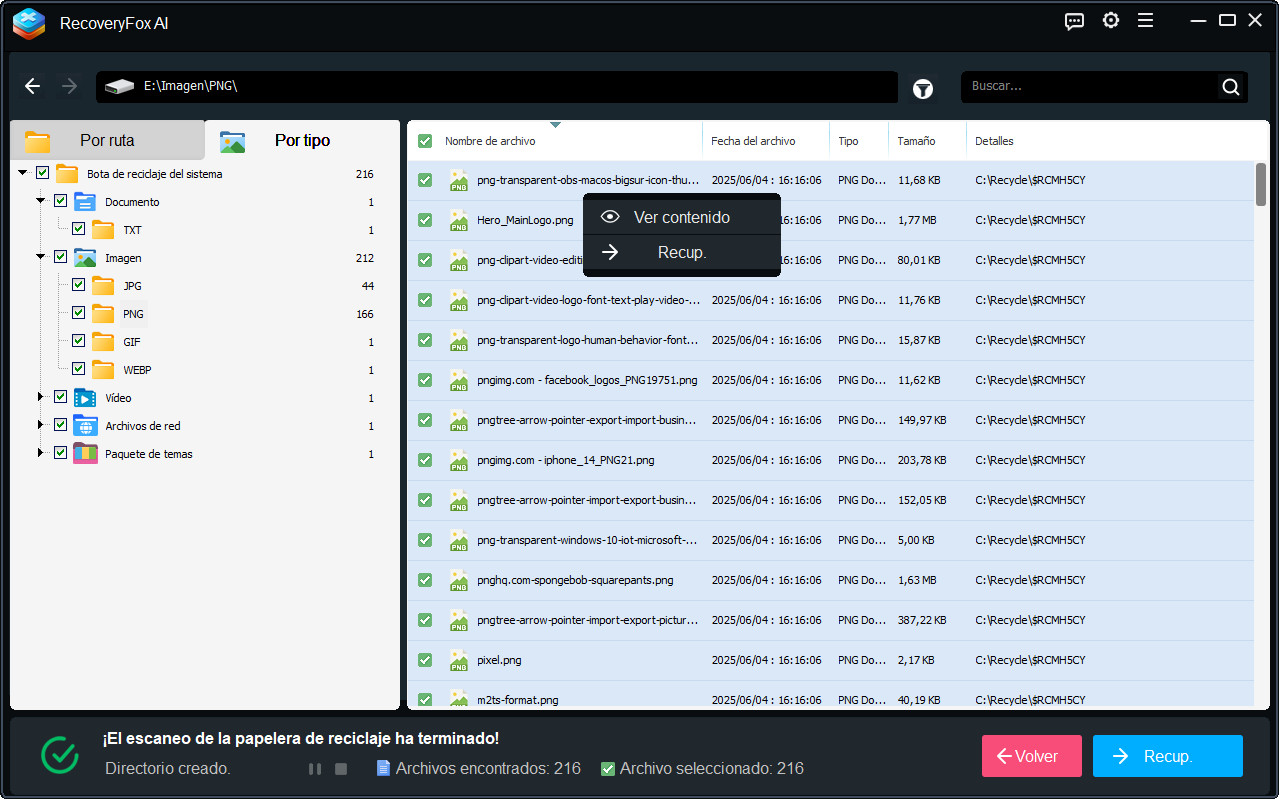The image size is (1279, 799).
Task: Collapse the Imagen tree node
Action: [x=41, y=258]
